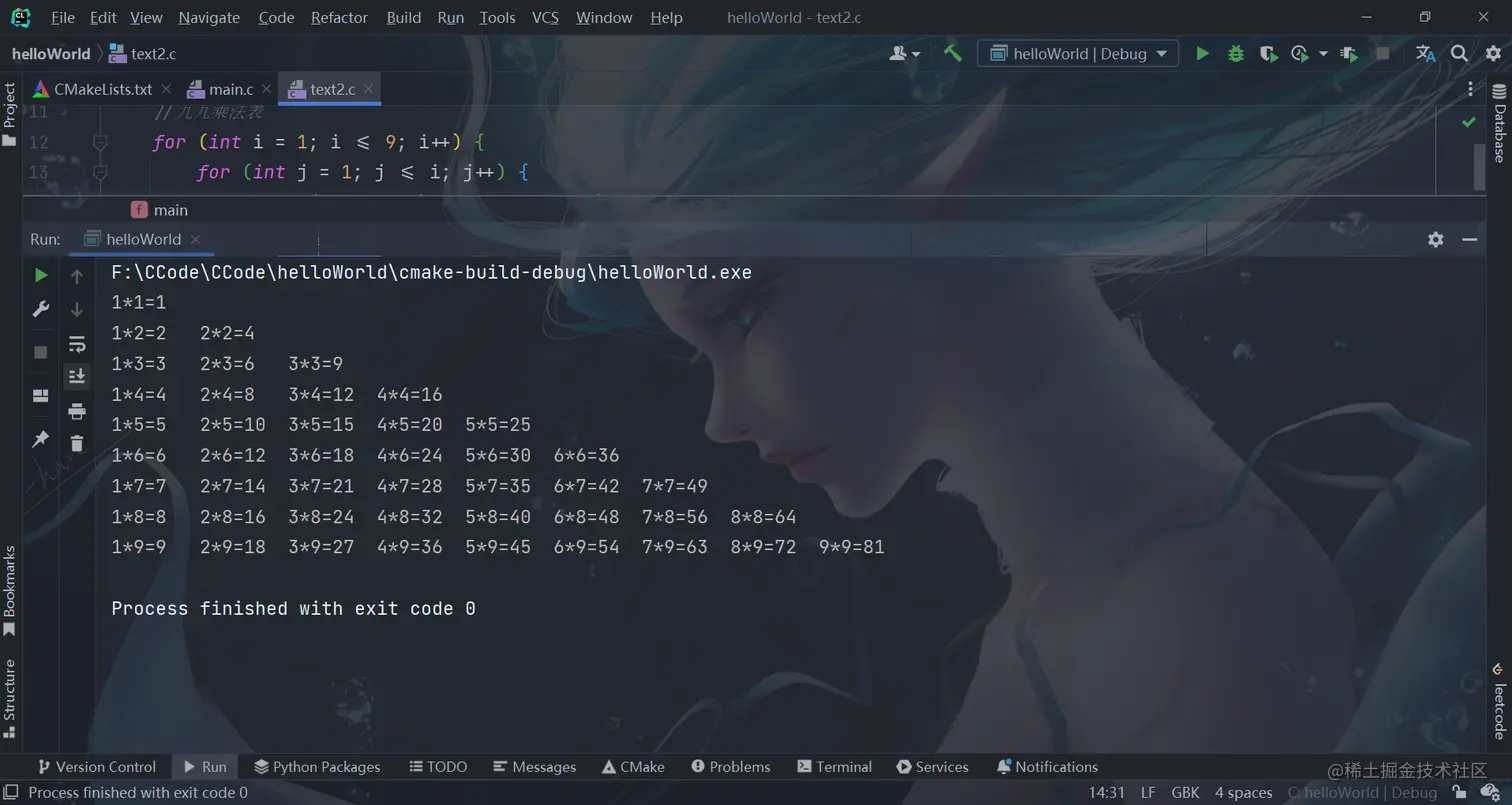Viewport: 1512px width, 805px height.
Task: Open Version Control tool window
Action: pos(96,767)
